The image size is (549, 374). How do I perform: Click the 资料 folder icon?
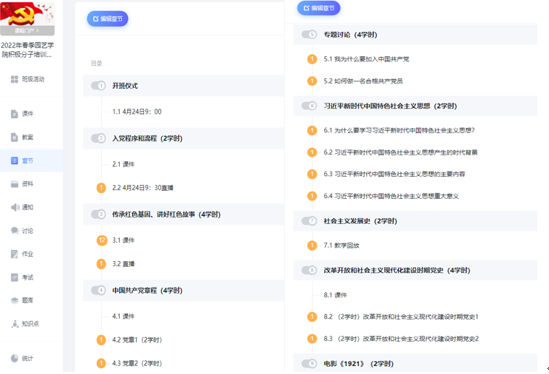(14, 184)
